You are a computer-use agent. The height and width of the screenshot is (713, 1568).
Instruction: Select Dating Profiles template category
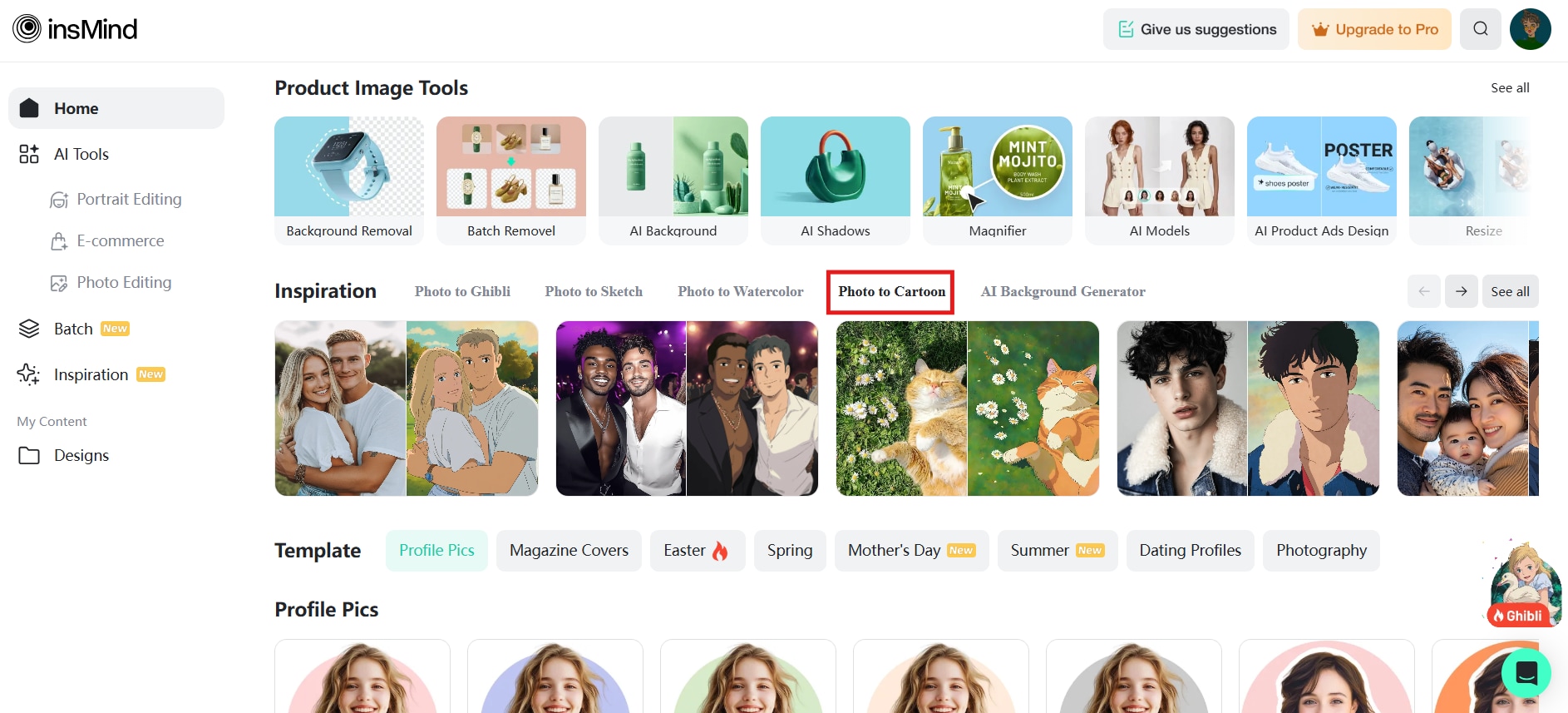click(1190, 551)
